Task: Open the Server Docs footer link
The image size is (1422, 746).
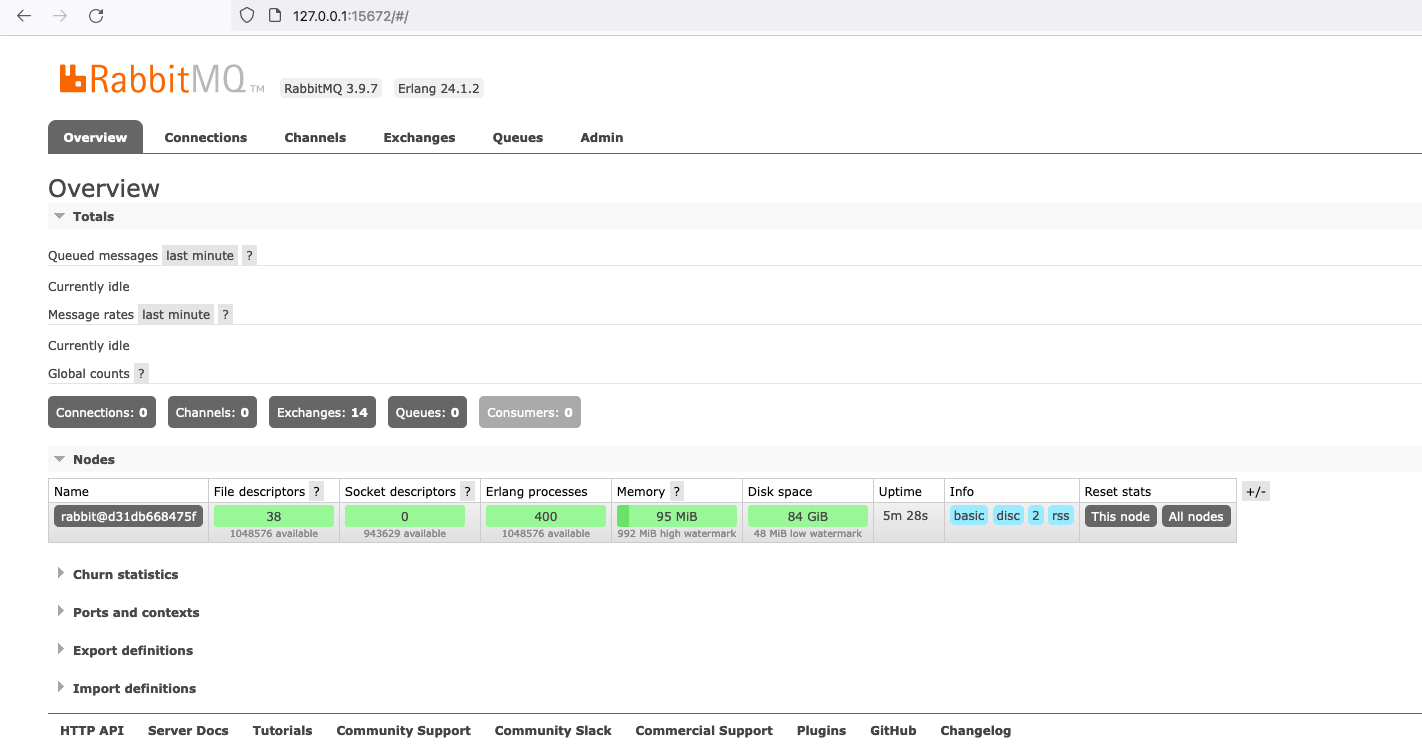Action: pos(188,730)
